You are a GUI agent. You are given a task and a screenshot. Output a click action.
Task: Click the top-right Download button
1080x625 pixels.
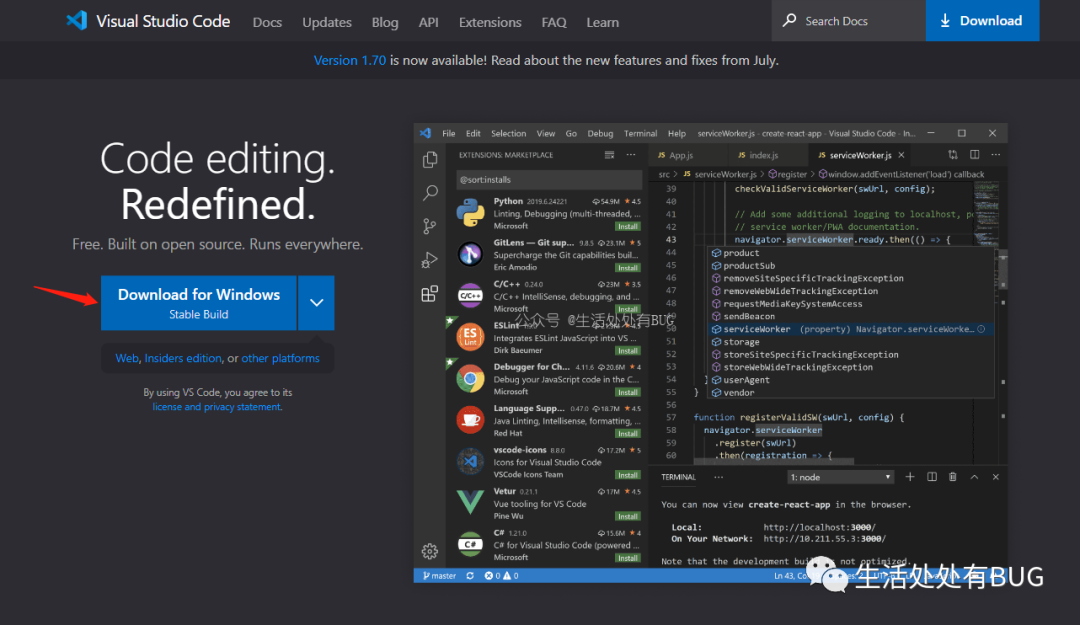[982, 21]
